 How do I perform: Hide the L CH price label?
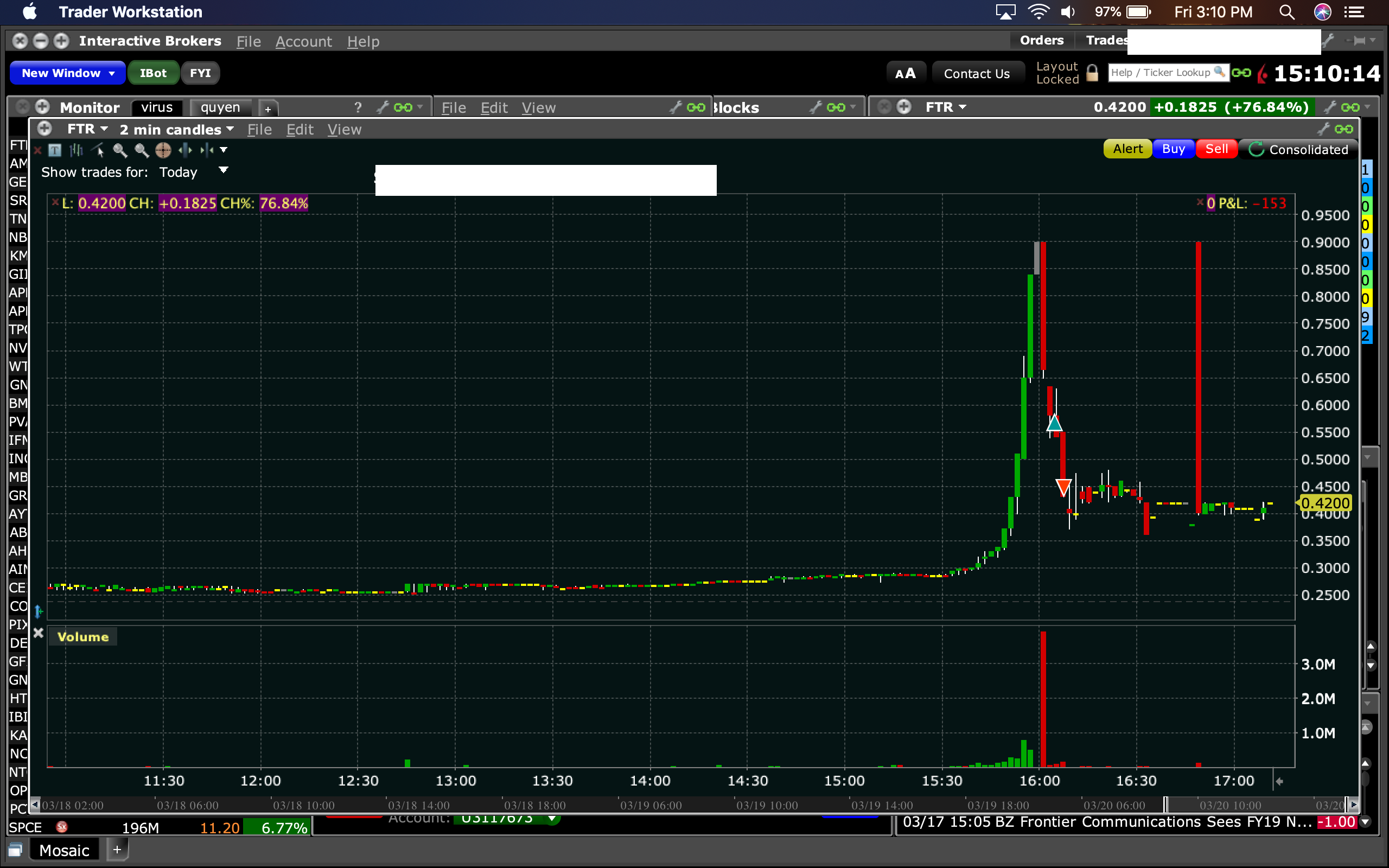tap(55, 202)
